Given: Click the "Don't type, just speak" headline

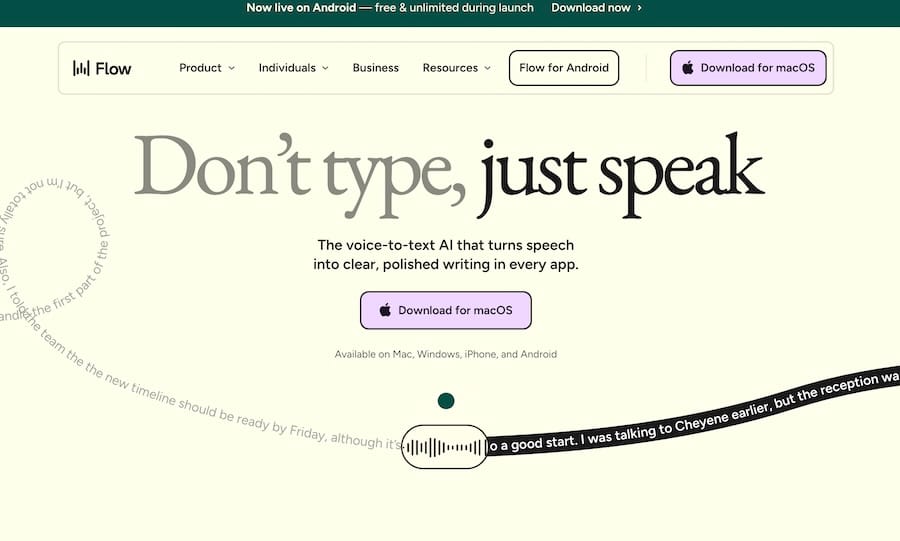Looking at the screenshot, I should [x=449, y=175].
